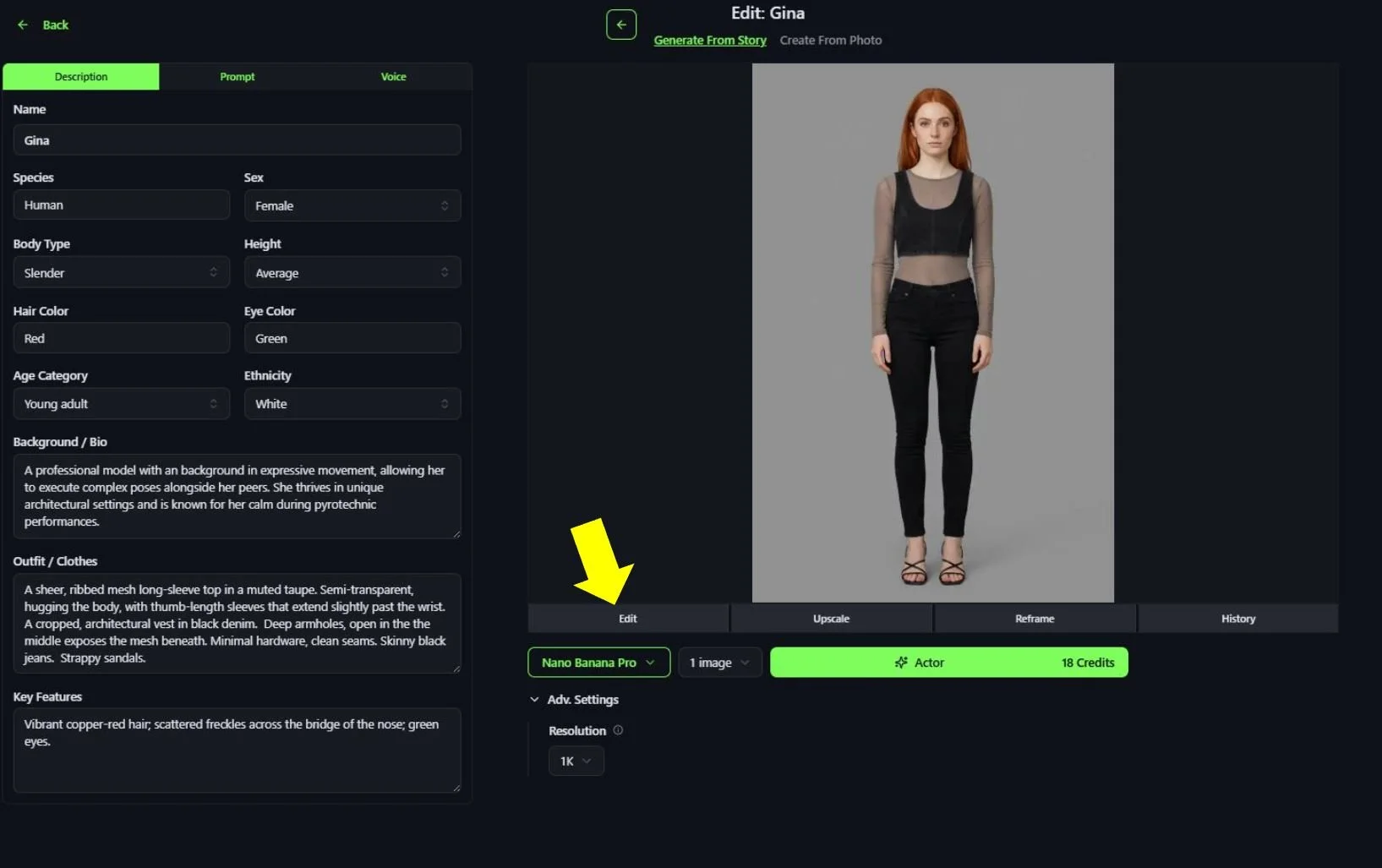Viewport: 1382px width, 868px height.
Task: Click the Edit button below the image
Action: [627, 618]
